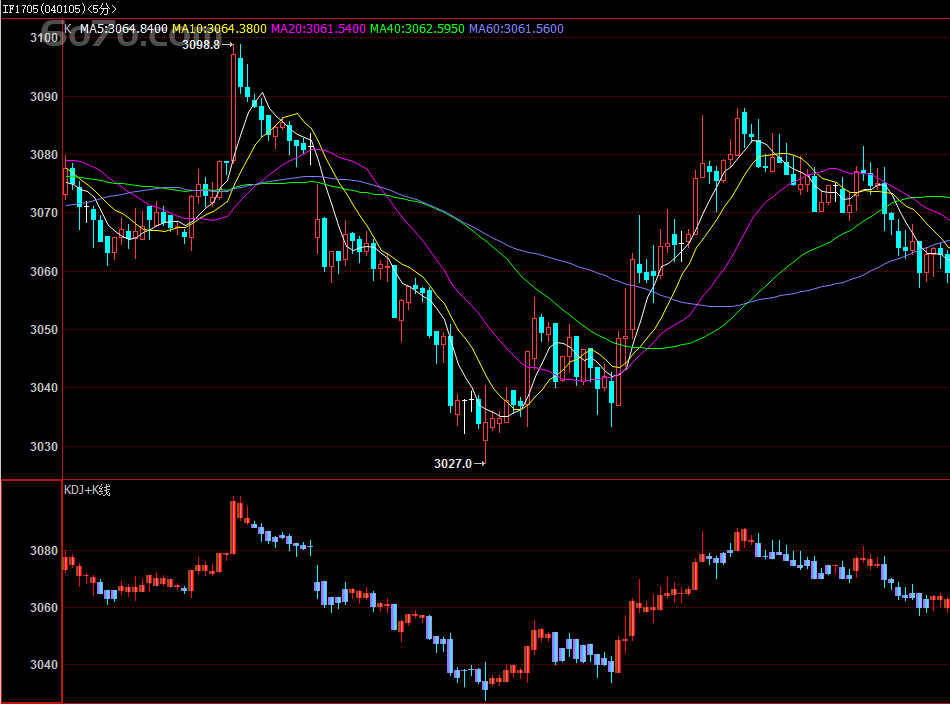Select the MA10:3064.3800 indicator label
Image resolution: width=950 pixels, height=704 pixels.
[219, 28]
